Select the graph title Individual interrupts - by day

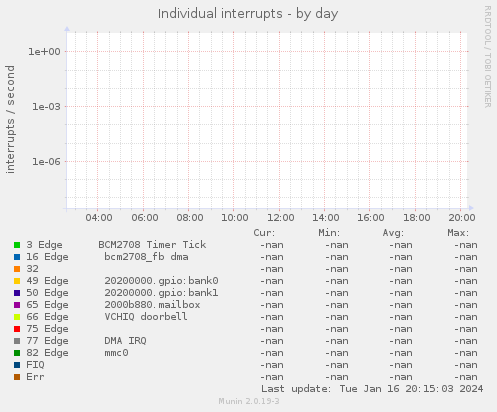pos(248,14)
